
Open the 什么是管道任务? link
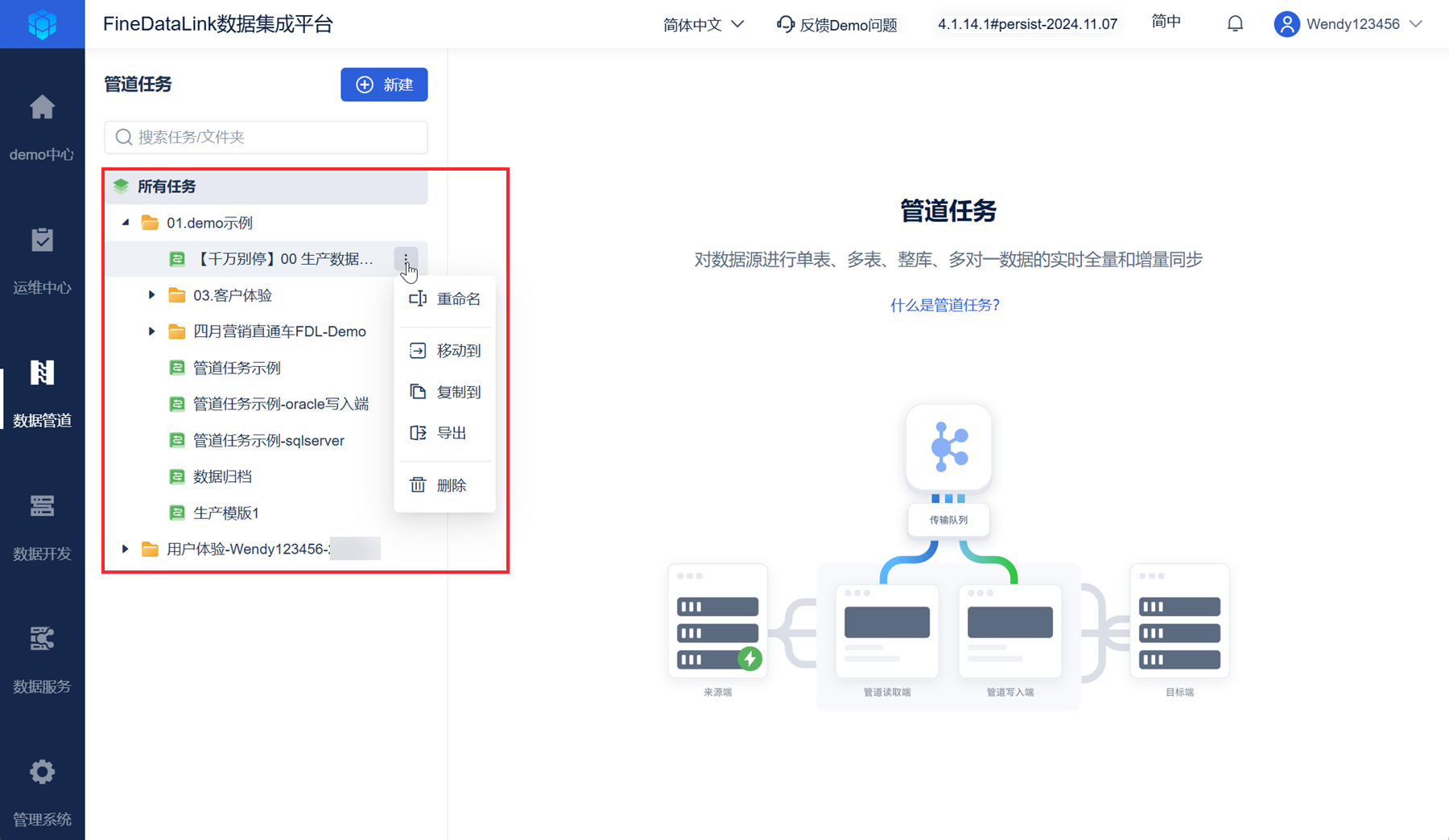945,305
